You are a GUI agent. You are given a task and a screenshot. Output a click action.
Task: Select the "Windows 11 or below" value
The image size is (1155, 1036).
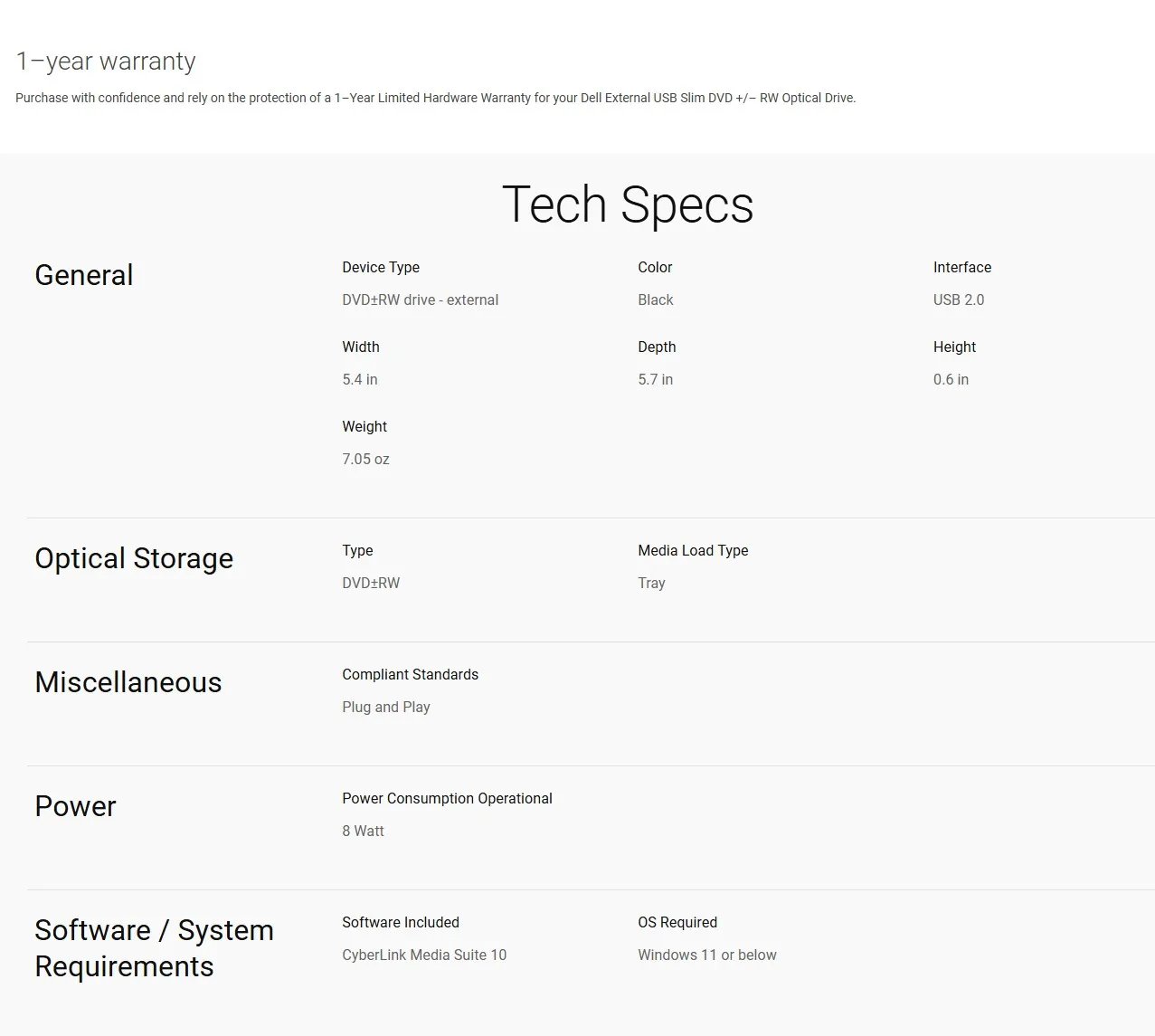(706, 955)
